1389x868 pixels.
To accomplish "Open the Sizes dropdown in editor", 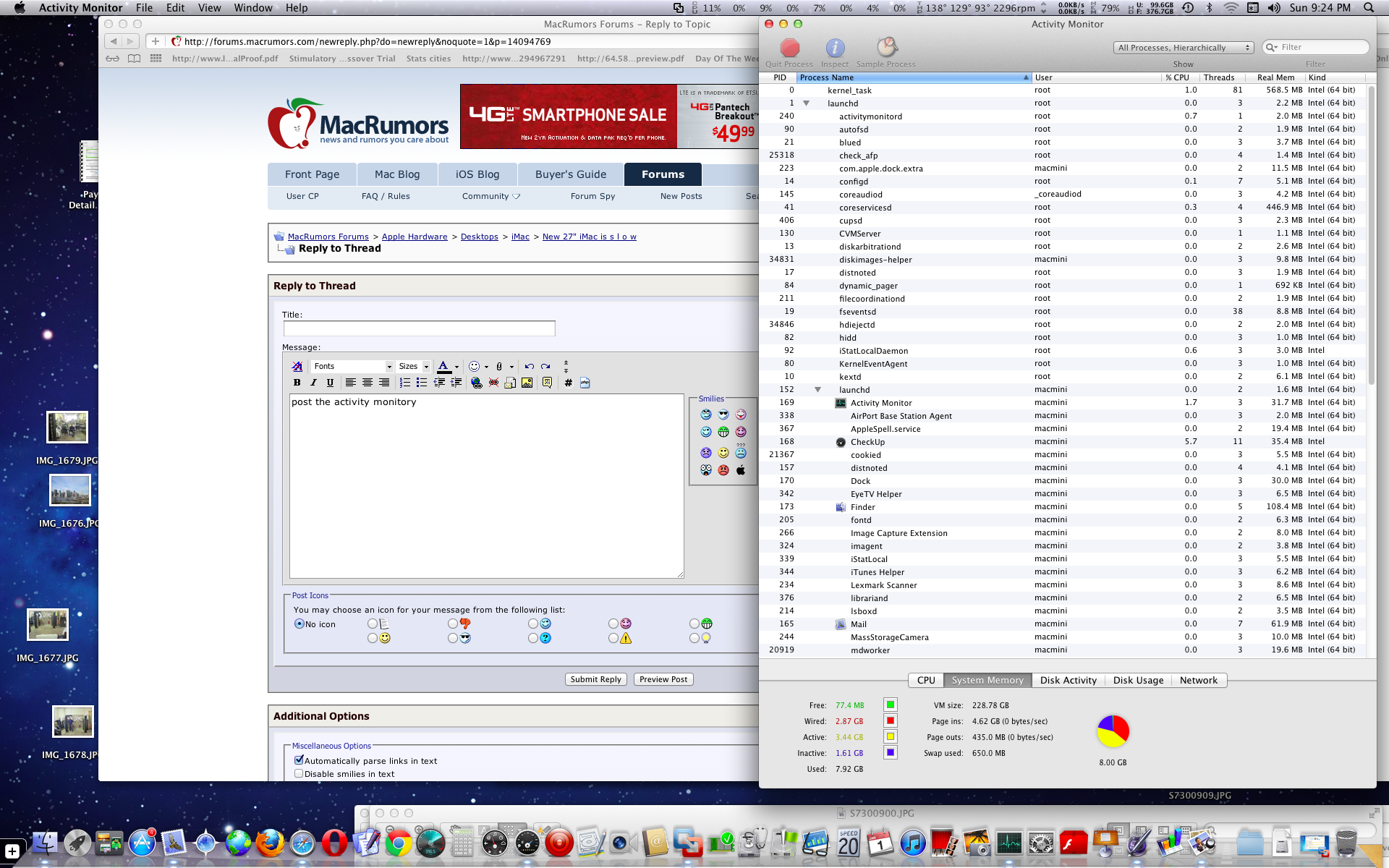I will (x=414, y=367).
